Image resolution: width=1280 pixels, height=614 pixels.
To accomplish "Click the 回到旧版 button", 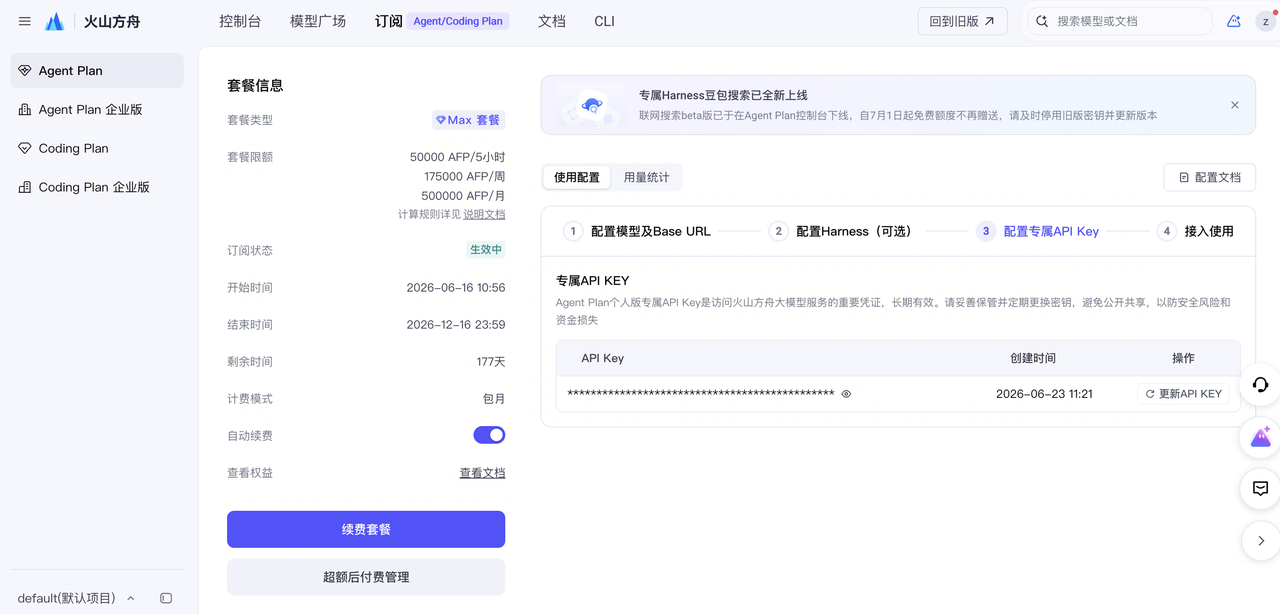I will (963, 21).
